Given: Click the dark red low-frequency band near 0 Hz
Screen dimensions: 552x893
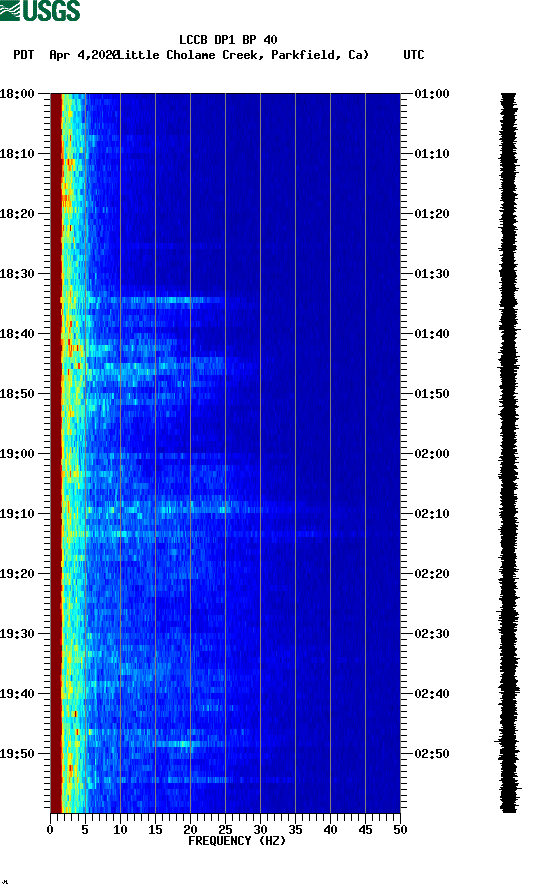Looking at the screenshot, I should (56, 453).
